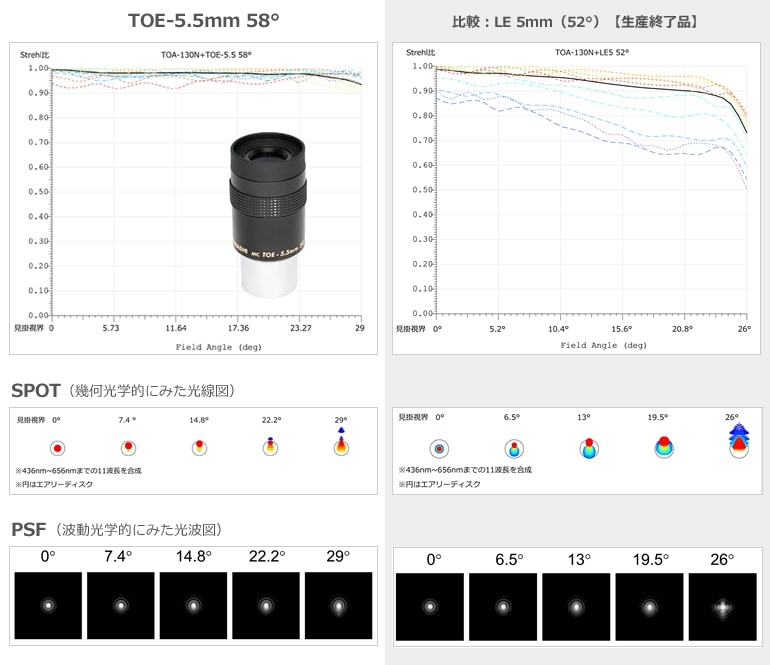This screenshot has width=770, height=665.
Task: Click the 29° spot diagram for TOE-5.5mm
Action: pyautogui.click(x=341, y=444)
